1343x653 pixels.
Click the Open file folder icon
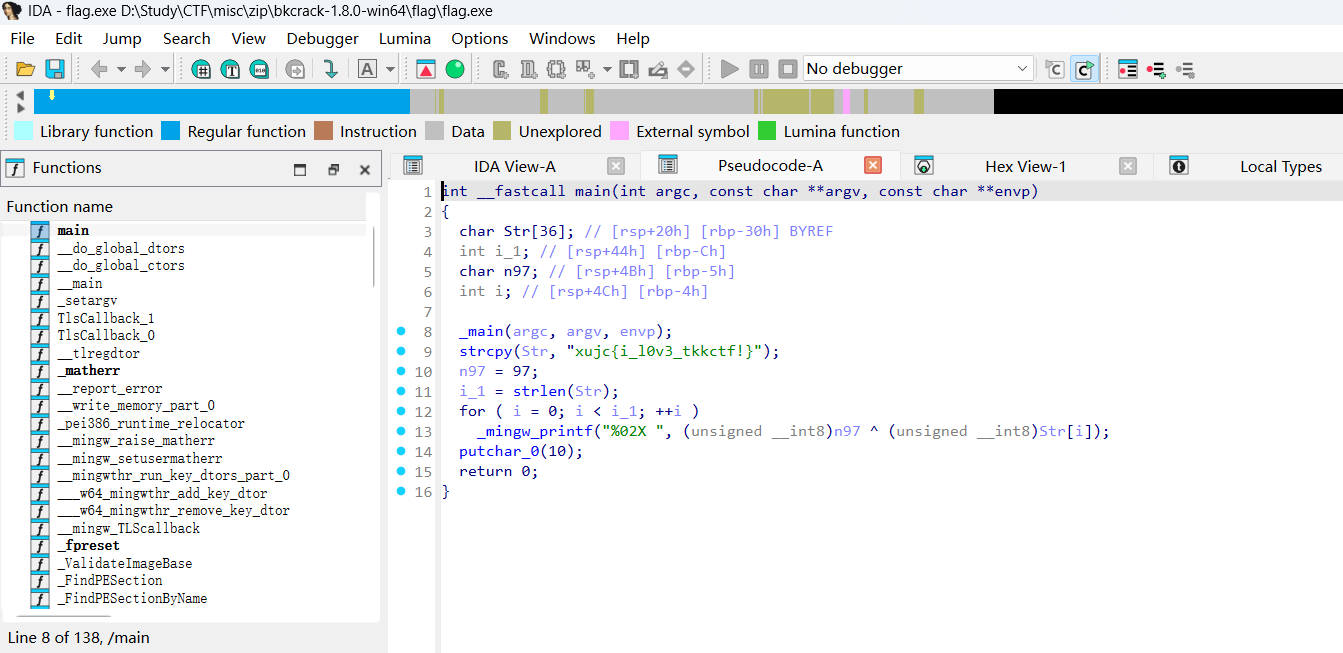click(25, 69)
